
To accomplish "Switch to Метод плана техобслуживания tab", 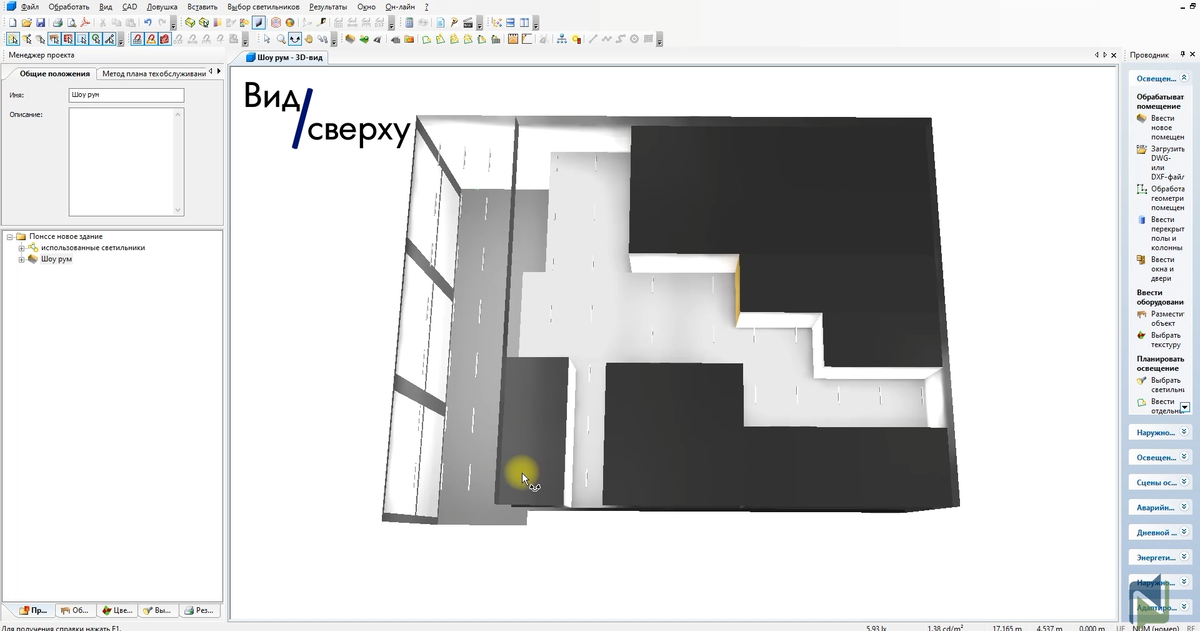I will (153, 73).
